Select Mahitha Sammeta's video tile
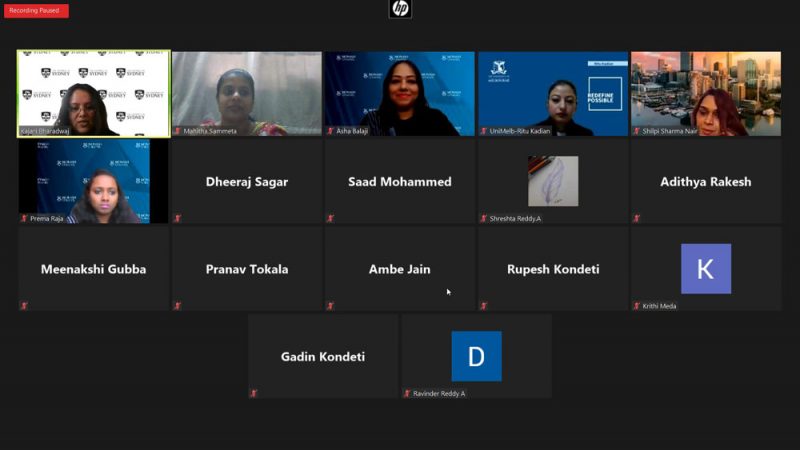 [x=247, y=93]
